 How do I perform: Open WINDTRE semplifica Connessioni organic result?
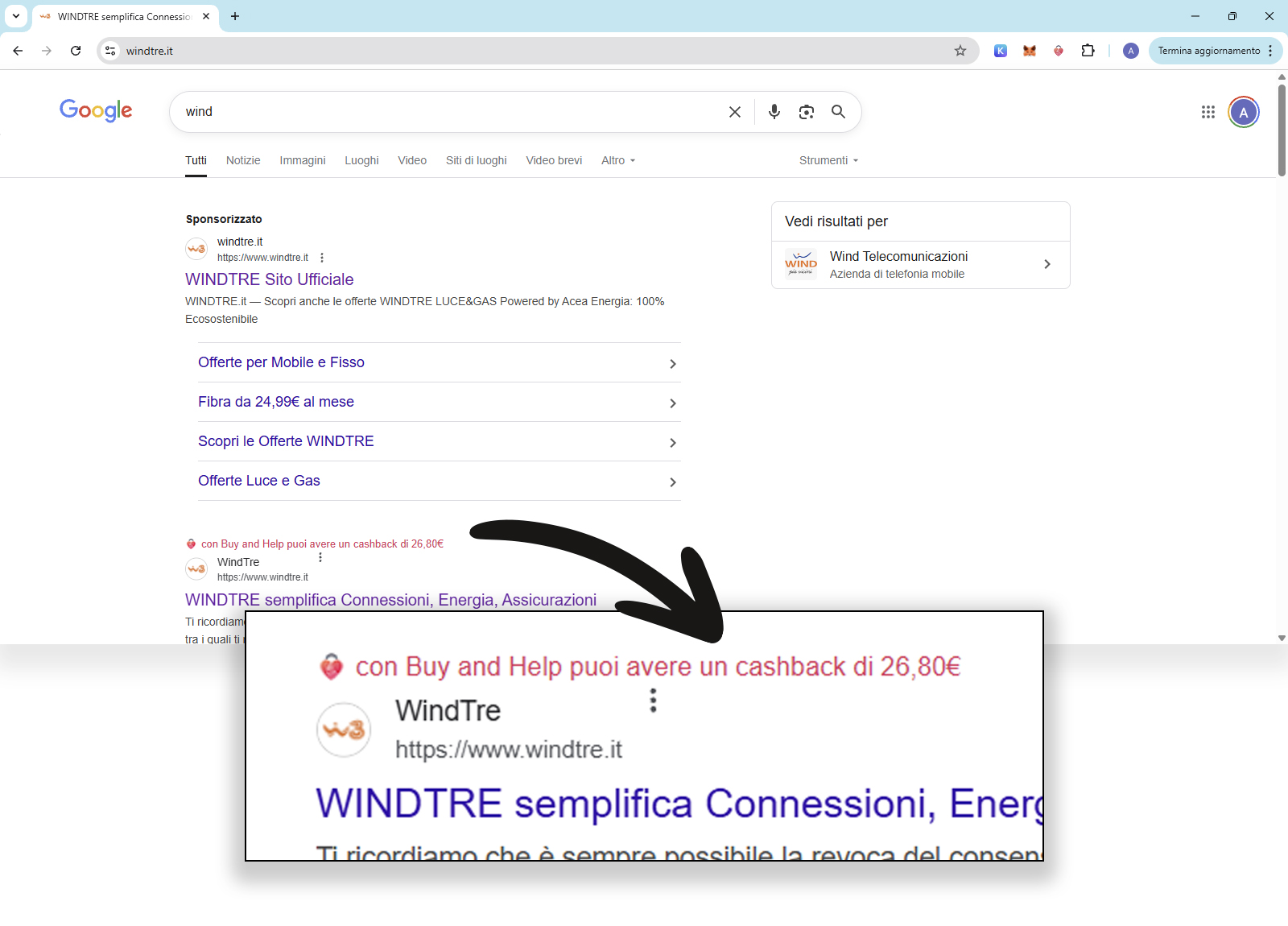(390, 600)
